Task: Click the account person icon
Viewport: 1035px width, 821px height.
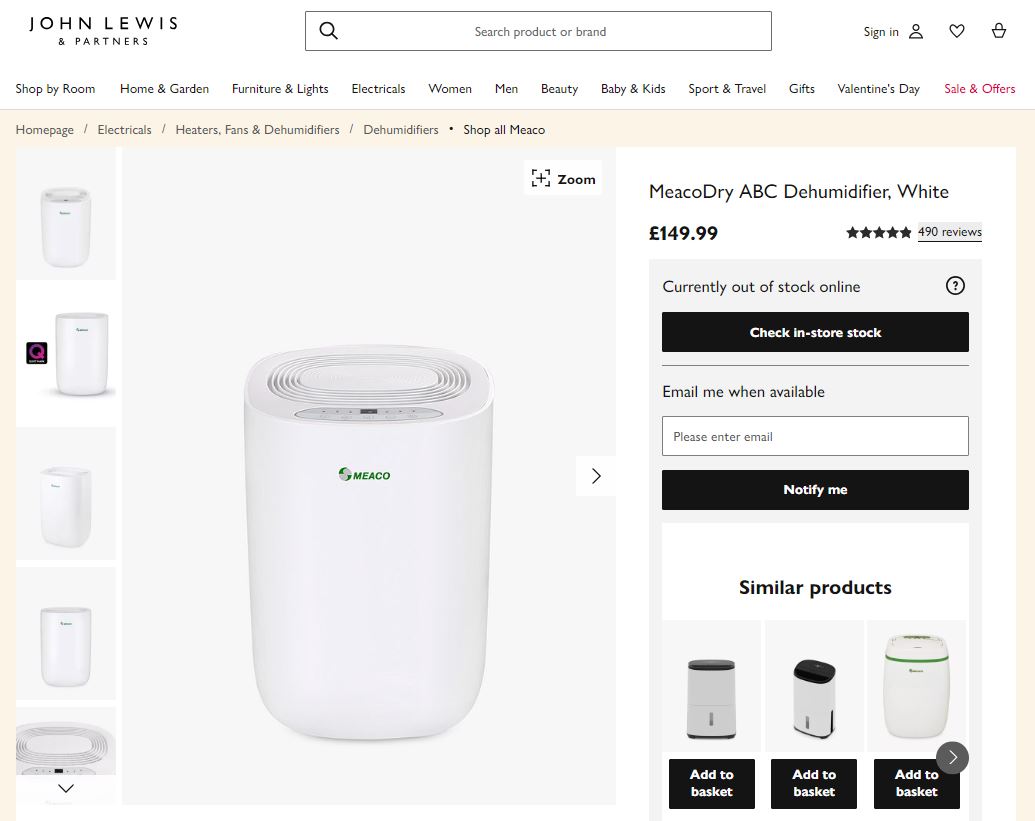Action: 916,31
